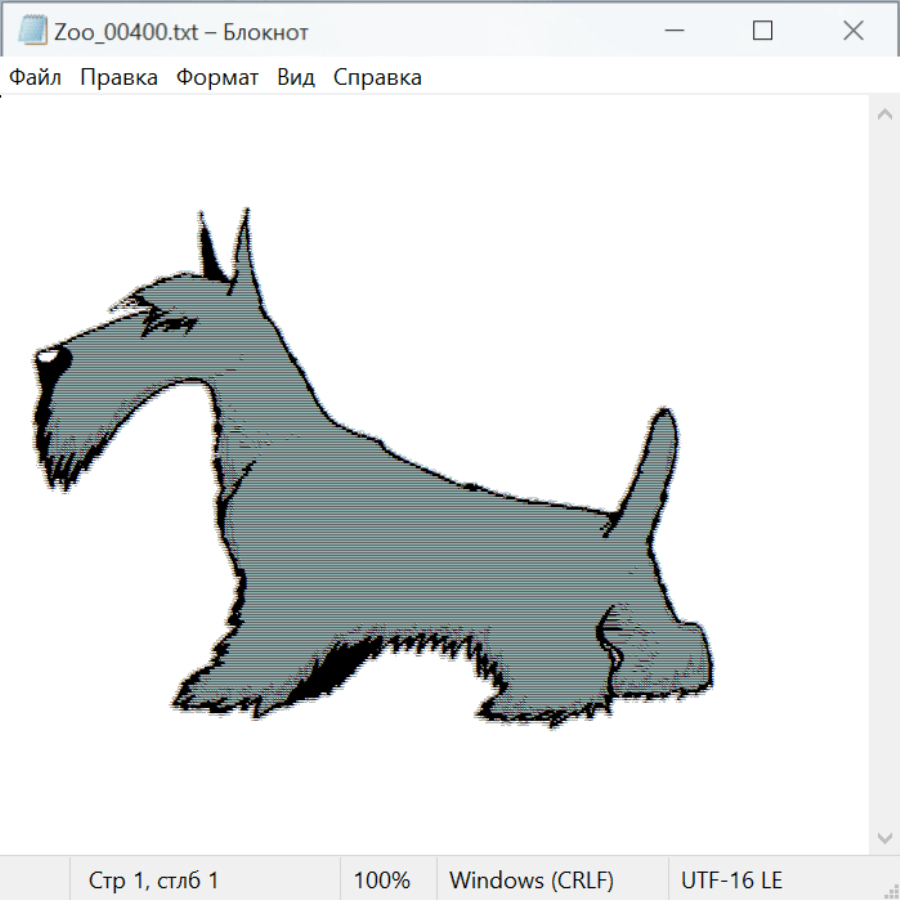Maximize the Notepad window
The image size is (900, 900).
pyautogui.click(x=762, y=31)
